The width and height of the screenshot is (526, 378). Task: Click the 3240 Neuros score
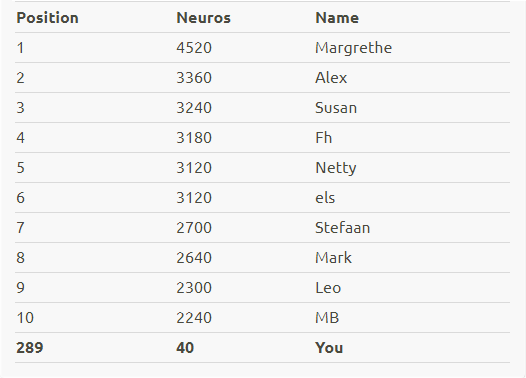pos(194,108)
